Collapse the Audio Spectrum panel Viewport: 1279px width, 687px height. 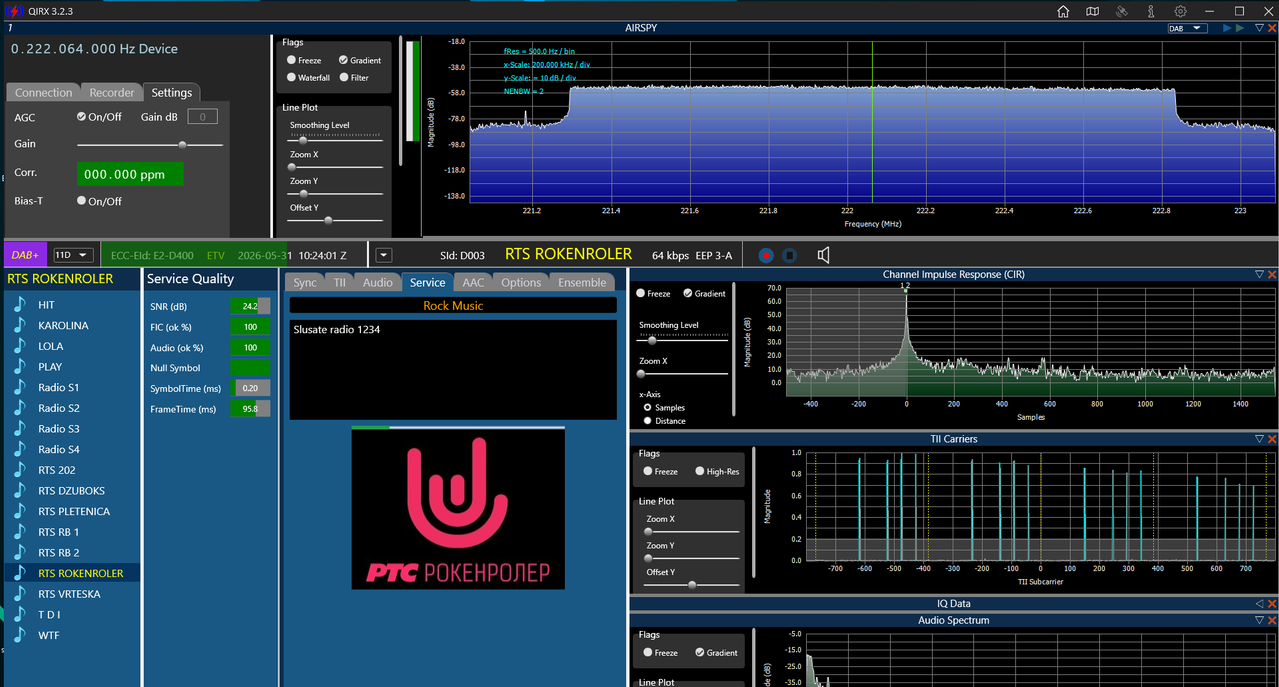(1259, 621)
